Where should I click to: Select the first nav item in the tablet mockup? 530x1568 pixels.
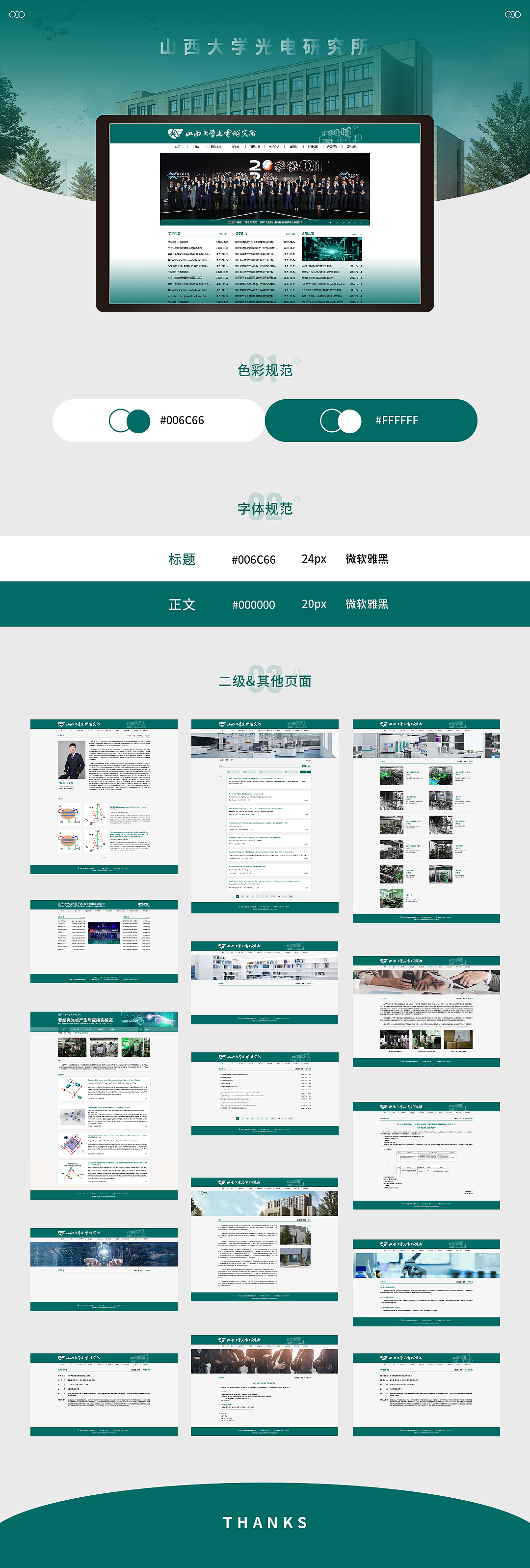178,147
